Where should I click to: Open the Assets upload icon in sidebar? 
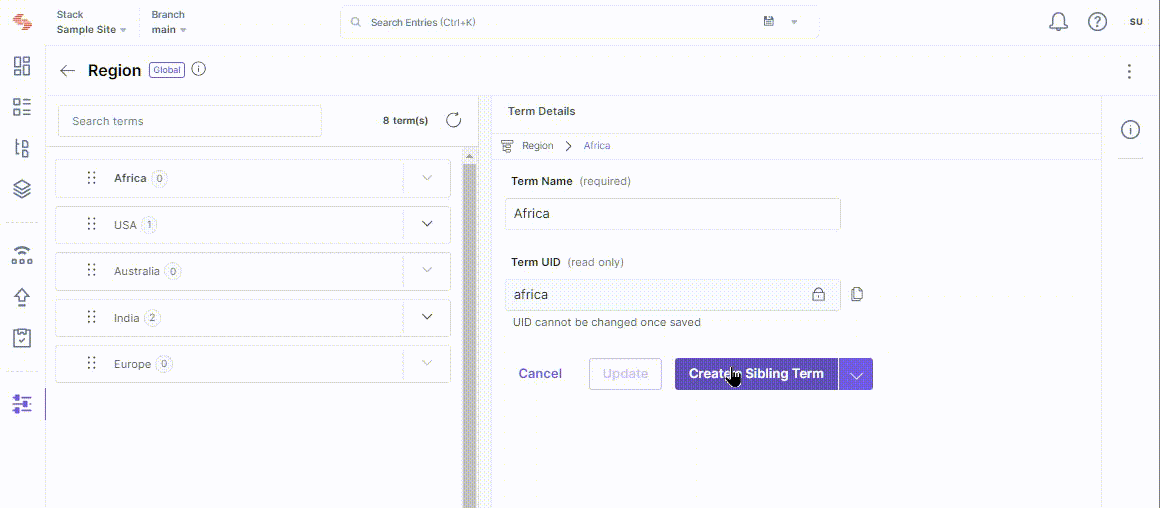22,297
